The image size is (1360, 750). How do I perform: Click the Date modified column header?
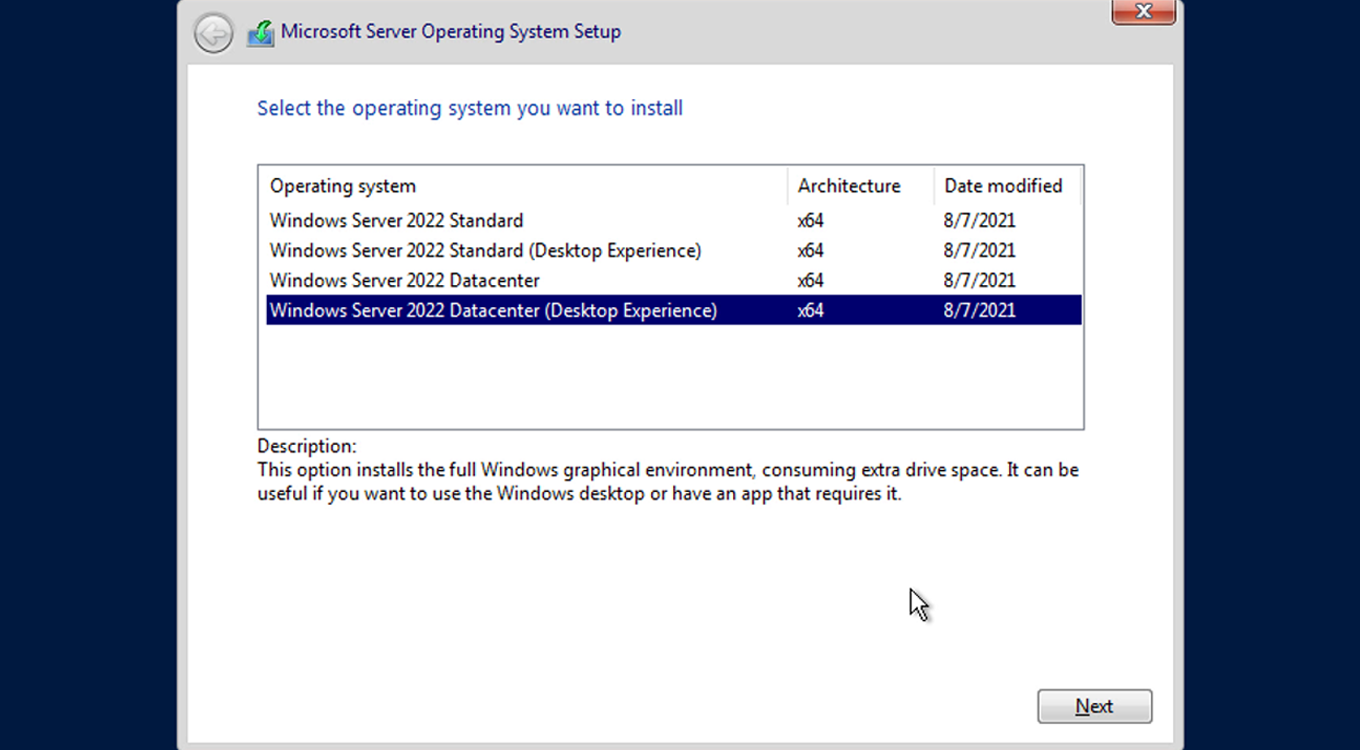coord(1007,186)
